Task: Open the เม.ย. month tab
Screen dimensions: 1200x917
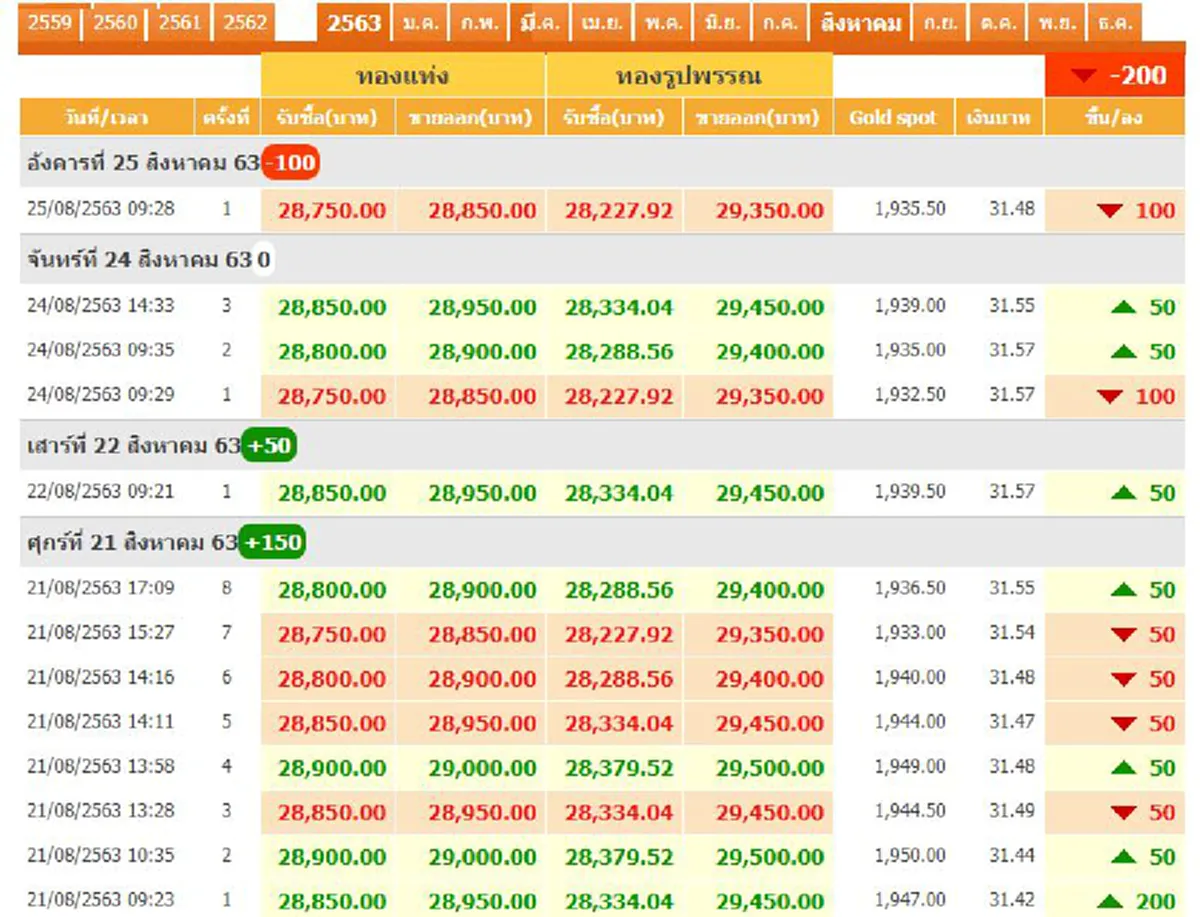Action: tap(603, 22)
